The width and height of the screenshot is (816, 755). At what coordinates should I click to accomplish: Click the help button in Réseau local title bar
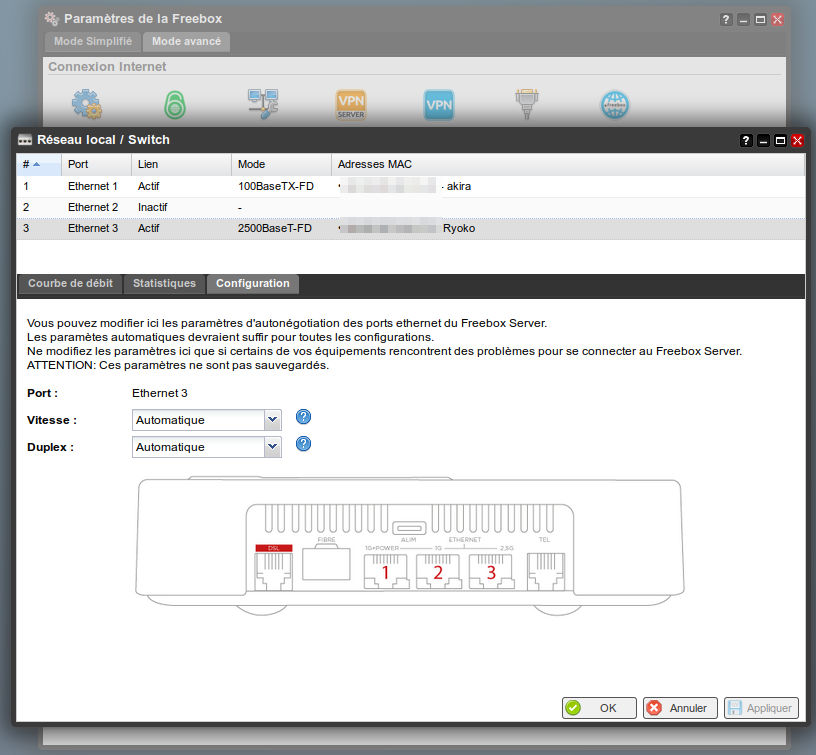746,140
